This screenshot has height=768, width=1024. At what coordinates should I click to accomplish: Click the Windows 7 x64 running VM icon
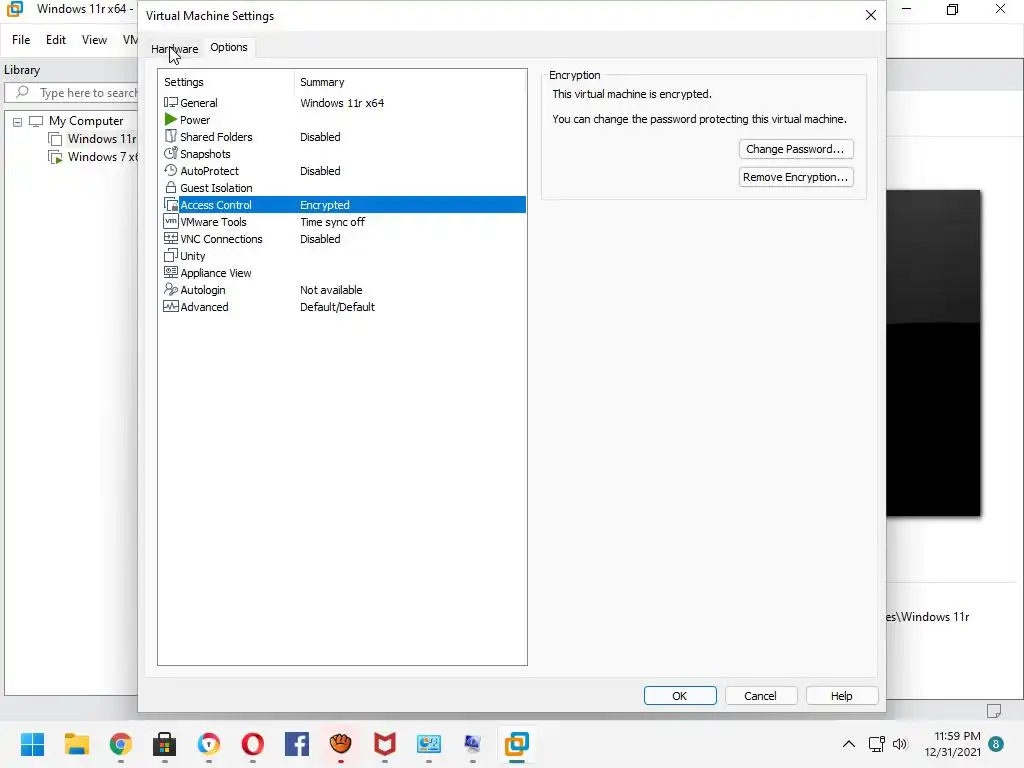pyautogui.click(x=56, y=157)
